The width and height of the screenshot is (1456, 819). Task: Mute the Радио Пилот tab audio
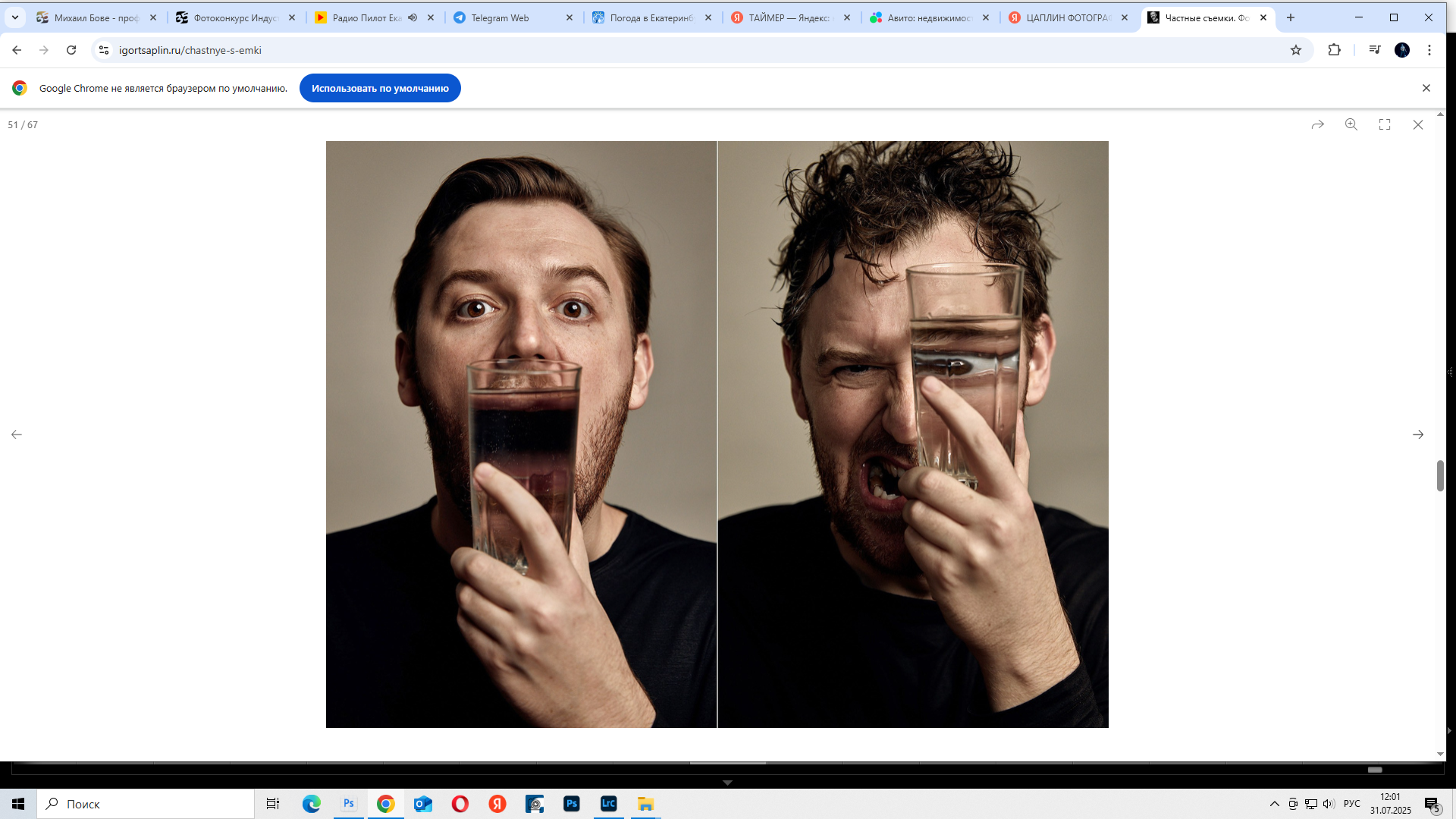pyautogui.click(x=413, y=17)
